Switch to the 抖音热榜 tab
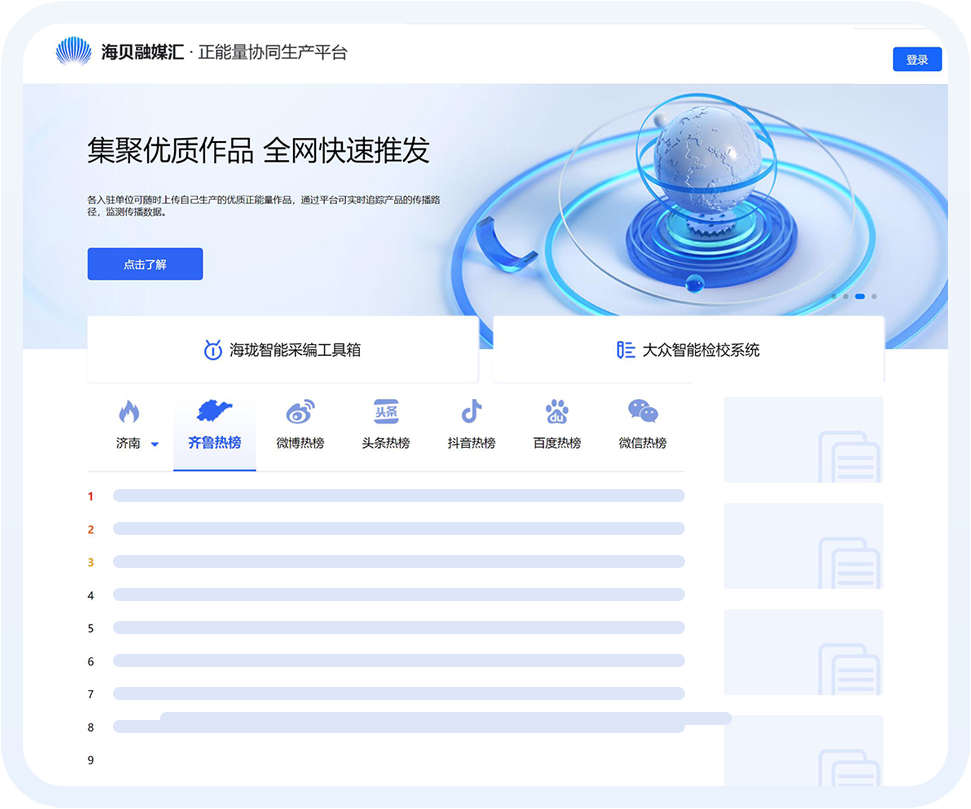This screenshot has width=971, height=809. tap(471, 443)
